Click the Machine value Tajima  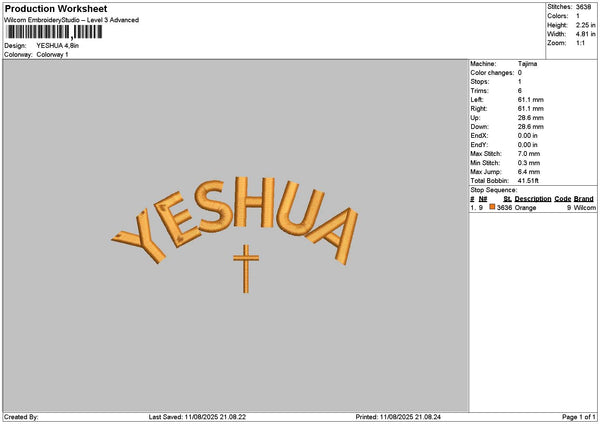pyautogui.click(x=527, y=64)
